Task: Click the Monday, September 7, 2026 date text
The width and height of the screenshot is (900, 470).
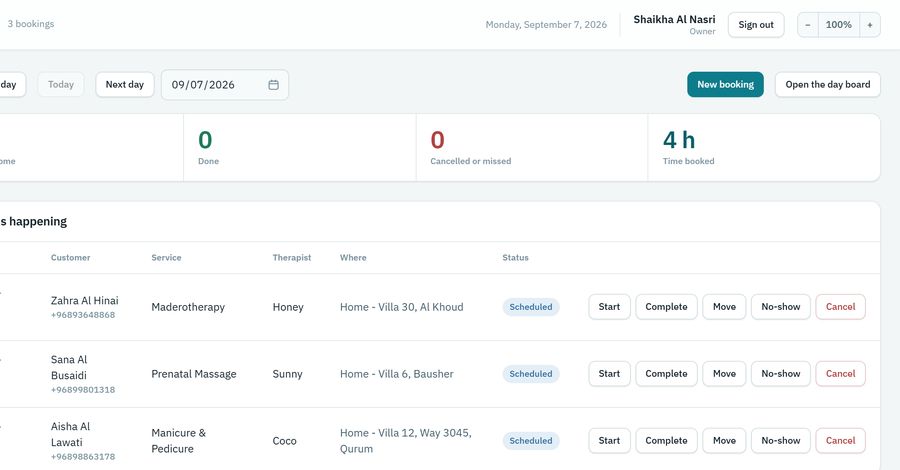Action: click(x=546, y=25)
